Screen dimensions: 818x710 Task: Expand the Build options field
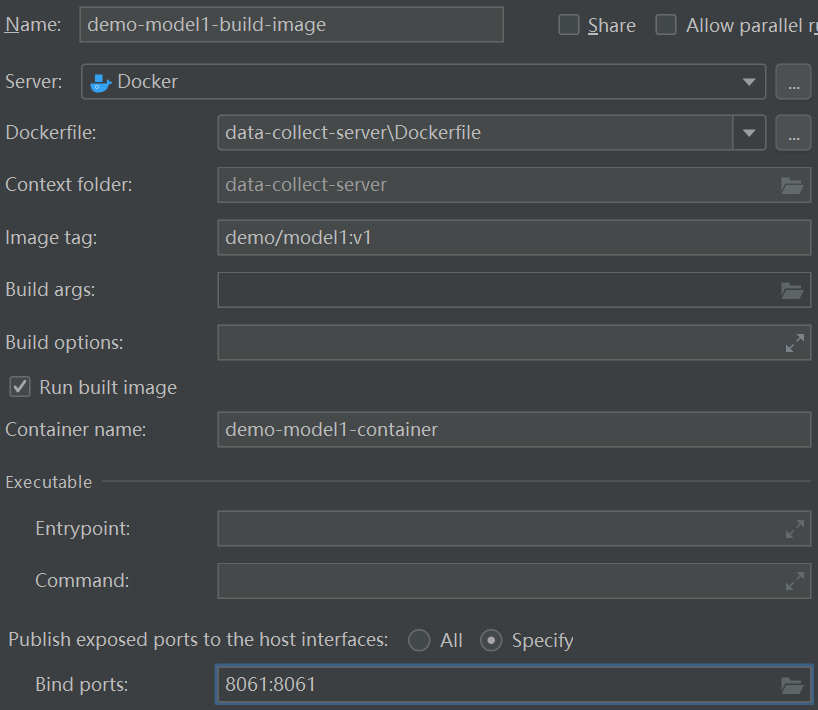(795, 343)
